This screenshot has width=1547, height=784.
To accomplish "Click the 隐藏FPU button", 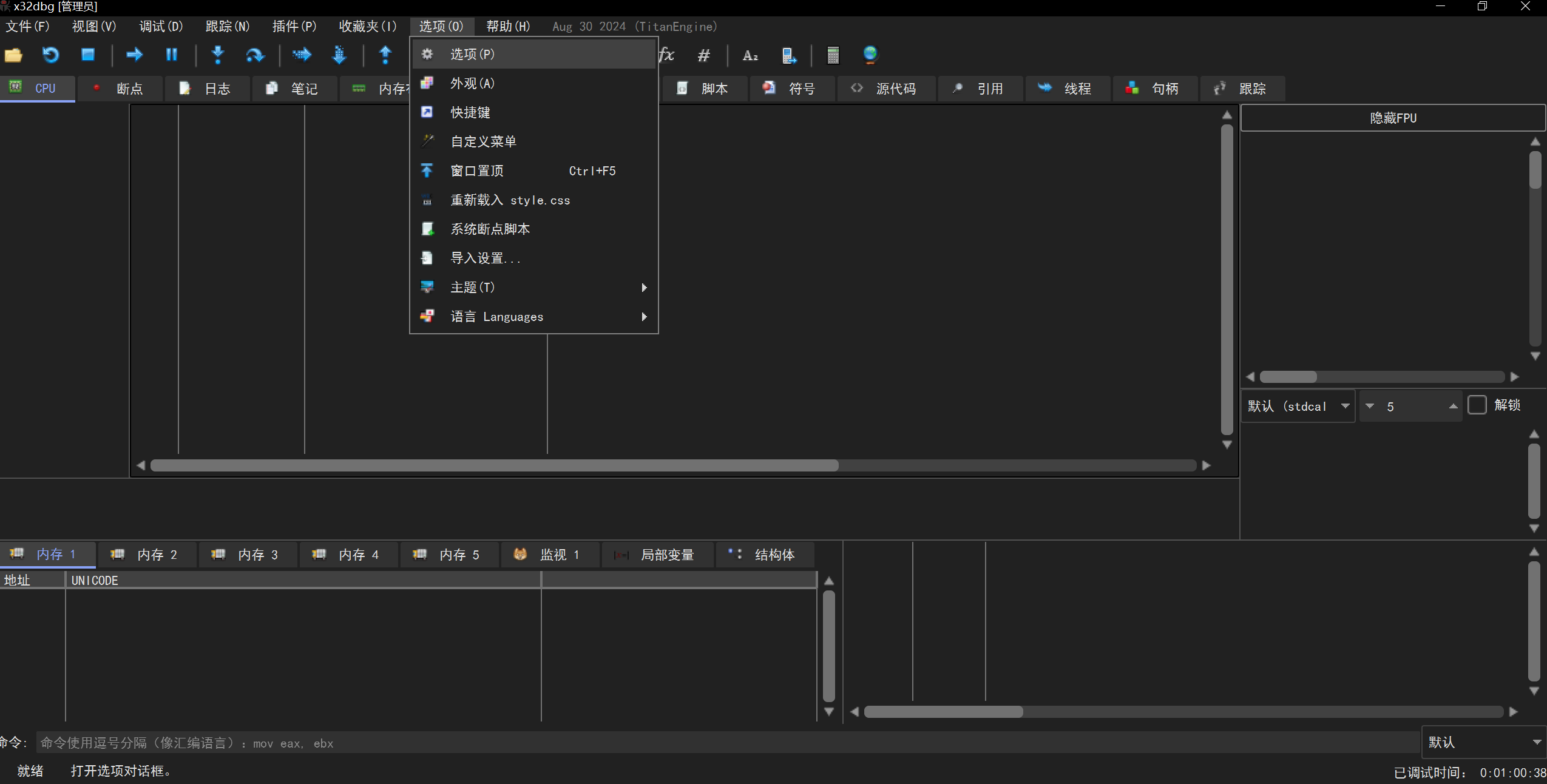I will tap(1393, 118).
